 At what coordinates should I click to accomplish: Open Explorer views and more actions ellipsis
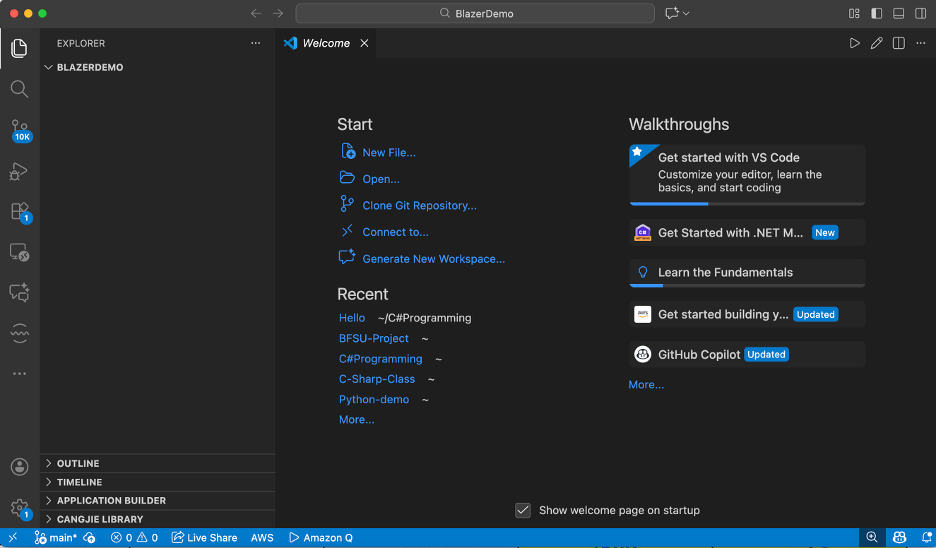(x=255, y=43)
